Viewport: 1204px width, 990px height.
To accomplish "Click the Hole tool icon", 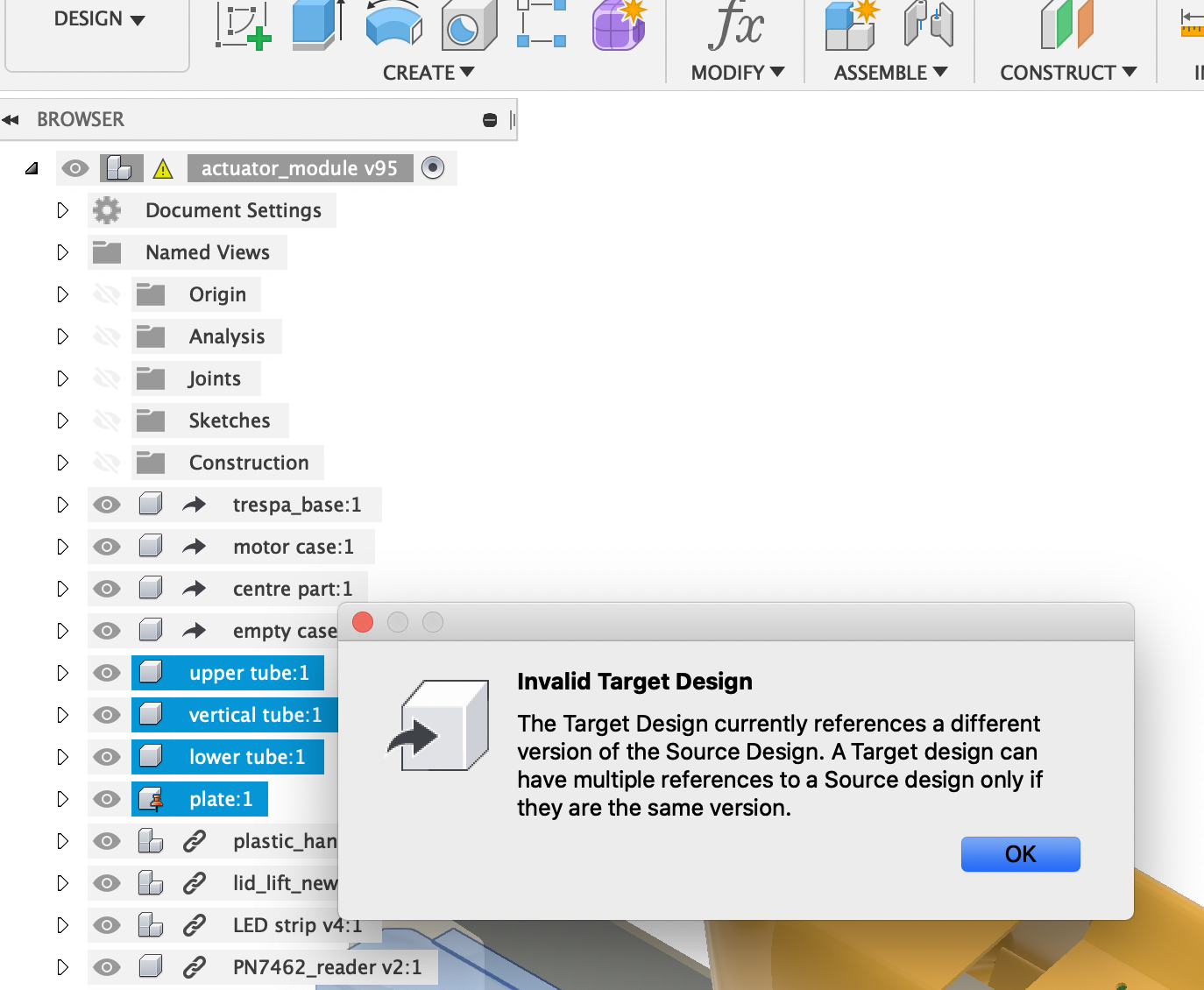I will coord(468,25).
